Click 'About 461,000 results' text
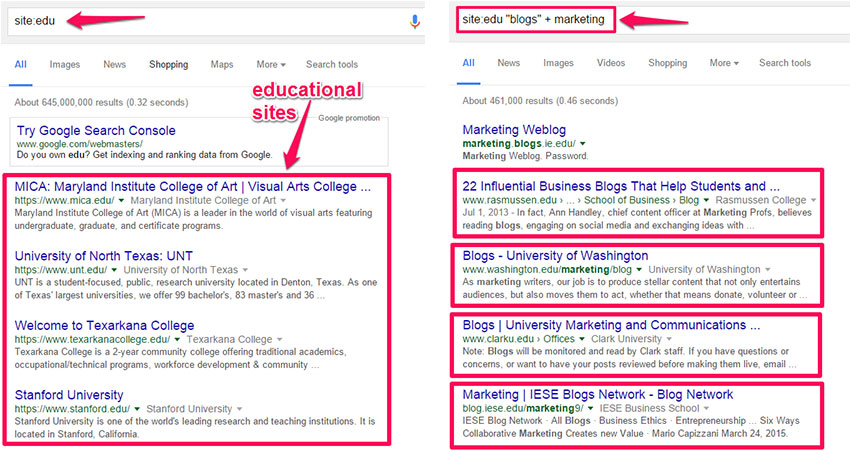The height and width of the screenshot is (450, 850). pyautogui.click(x=540, y=101)
